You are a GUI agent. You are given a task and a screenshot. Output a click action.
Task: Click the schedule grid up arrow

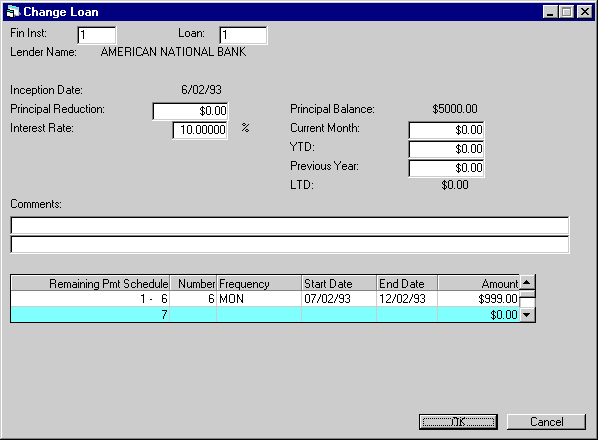(527, 283)
